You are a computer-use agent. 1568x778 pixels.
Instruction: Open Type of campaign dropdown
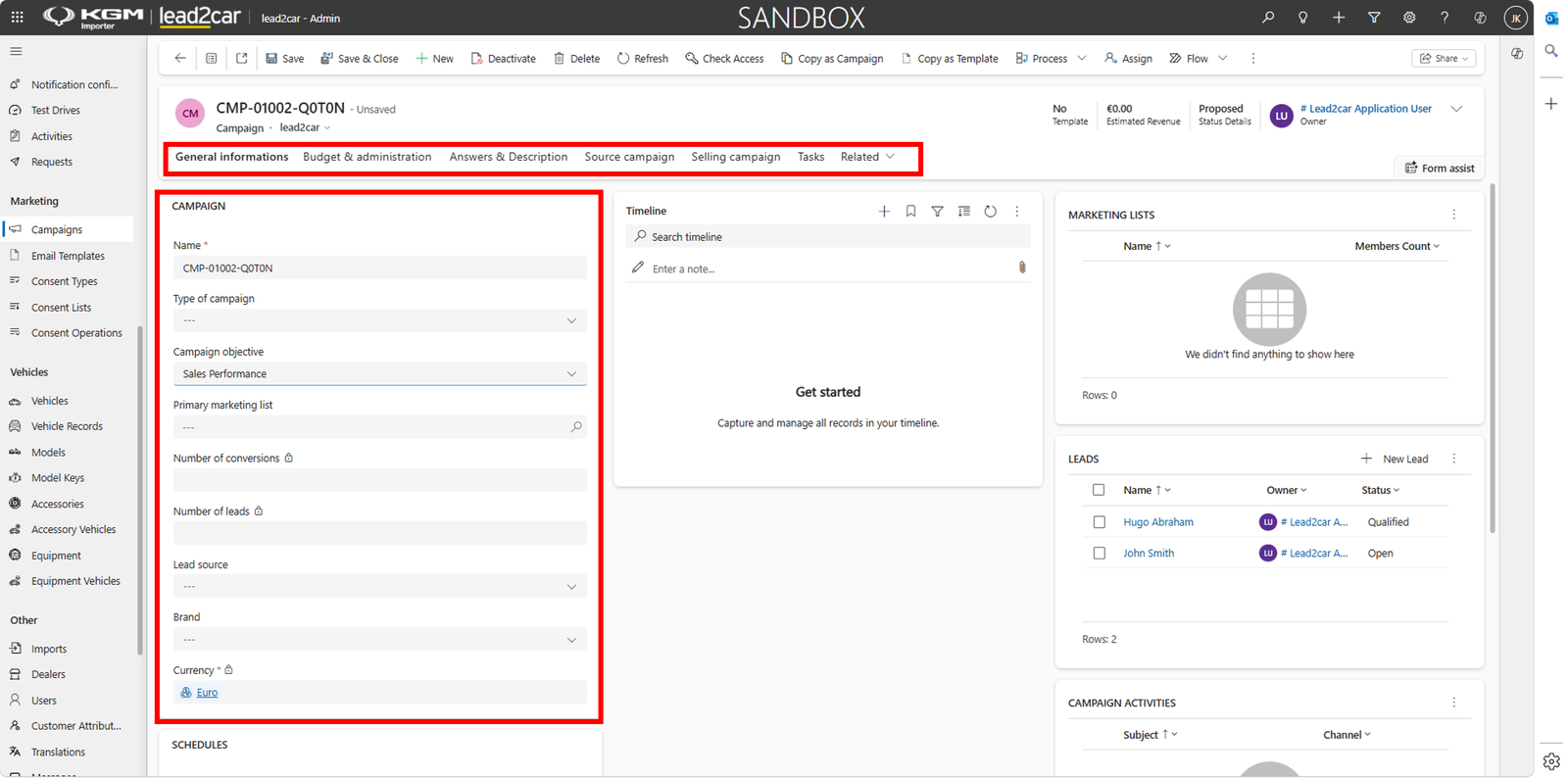pos(380,320)
